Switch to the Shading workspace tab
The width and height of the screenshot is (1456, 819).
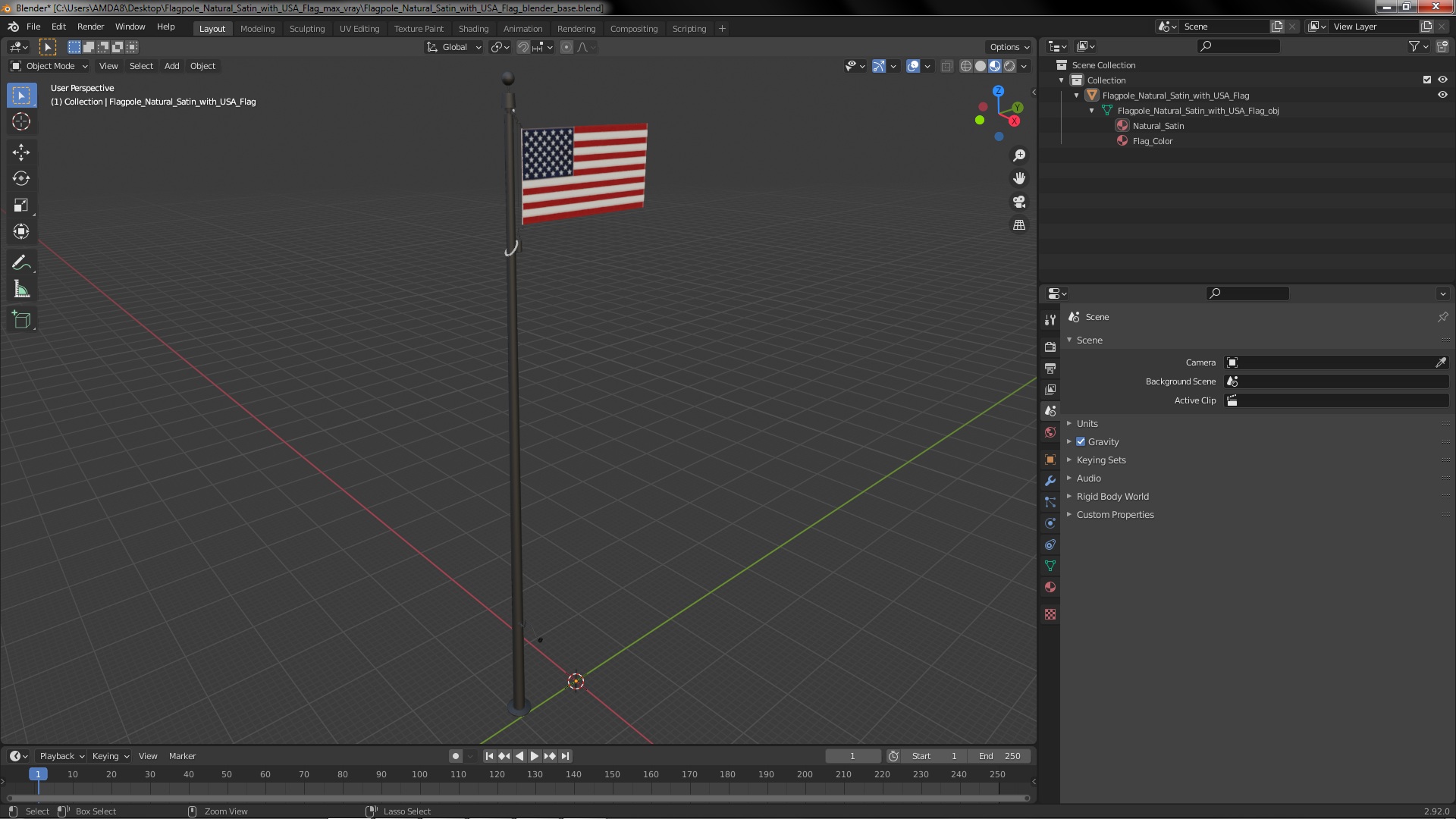click(x=473, y=29)
